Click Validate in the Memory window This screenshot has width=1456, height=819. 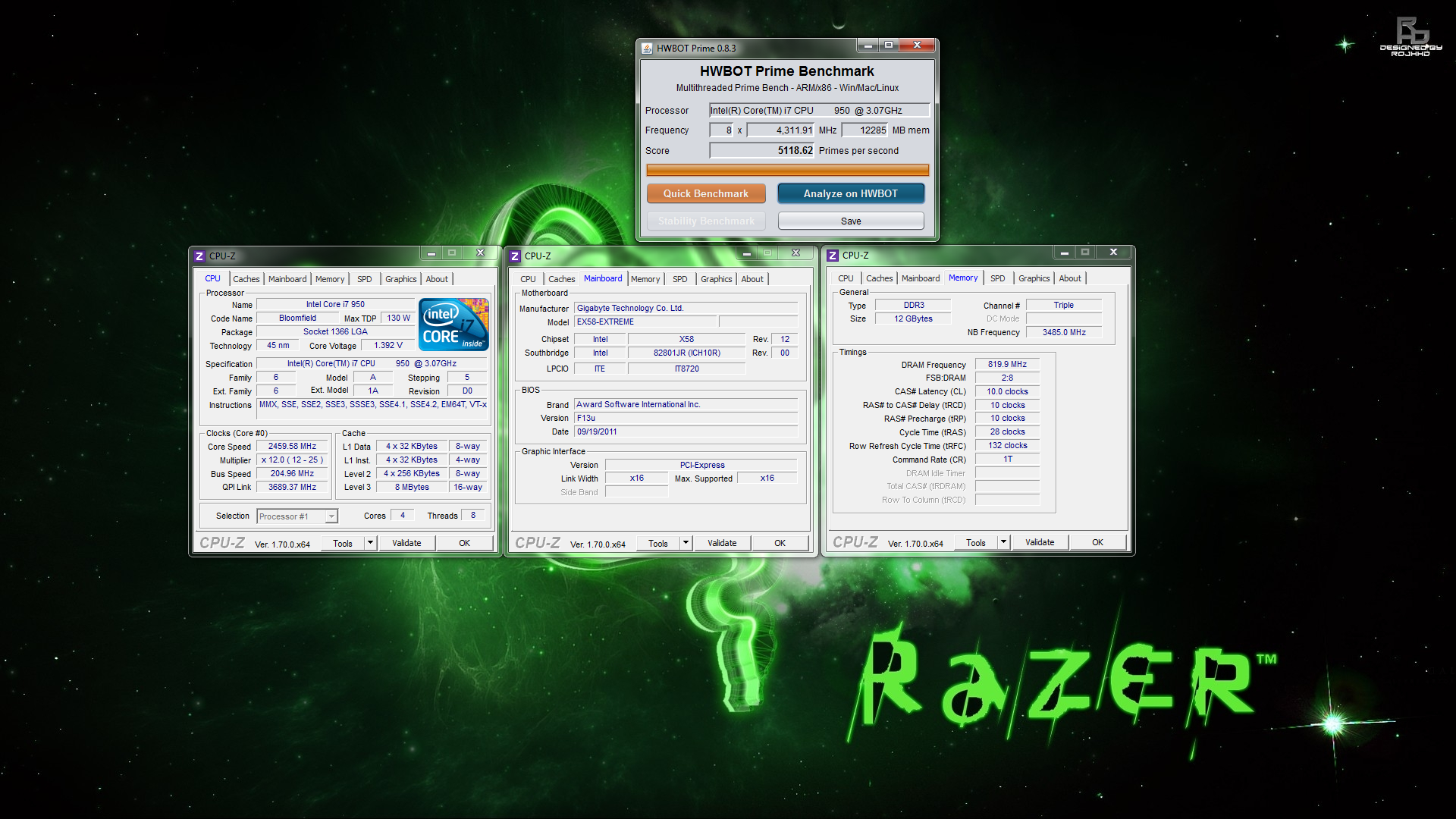[x=1040, y=542]
